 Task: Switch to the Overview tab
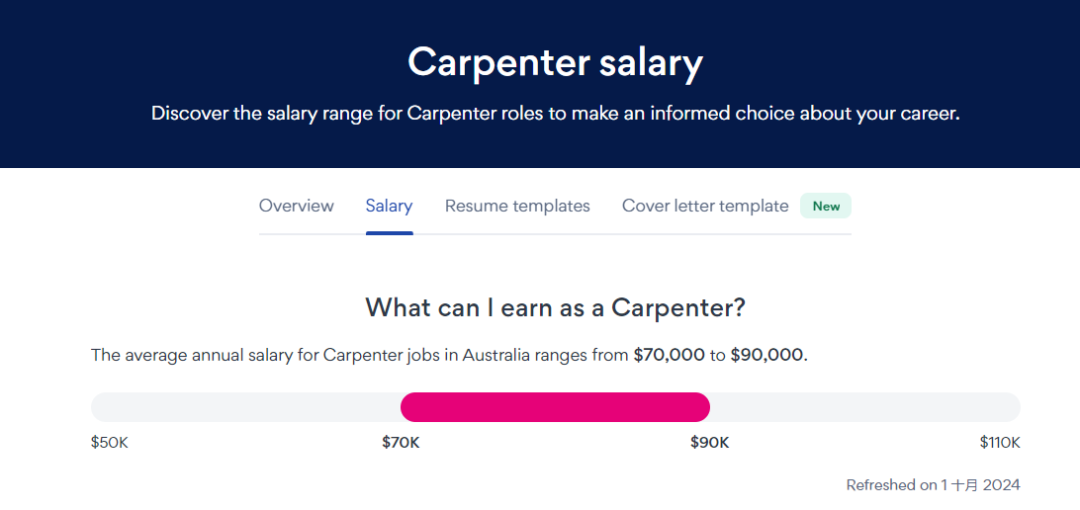[296, 205]
